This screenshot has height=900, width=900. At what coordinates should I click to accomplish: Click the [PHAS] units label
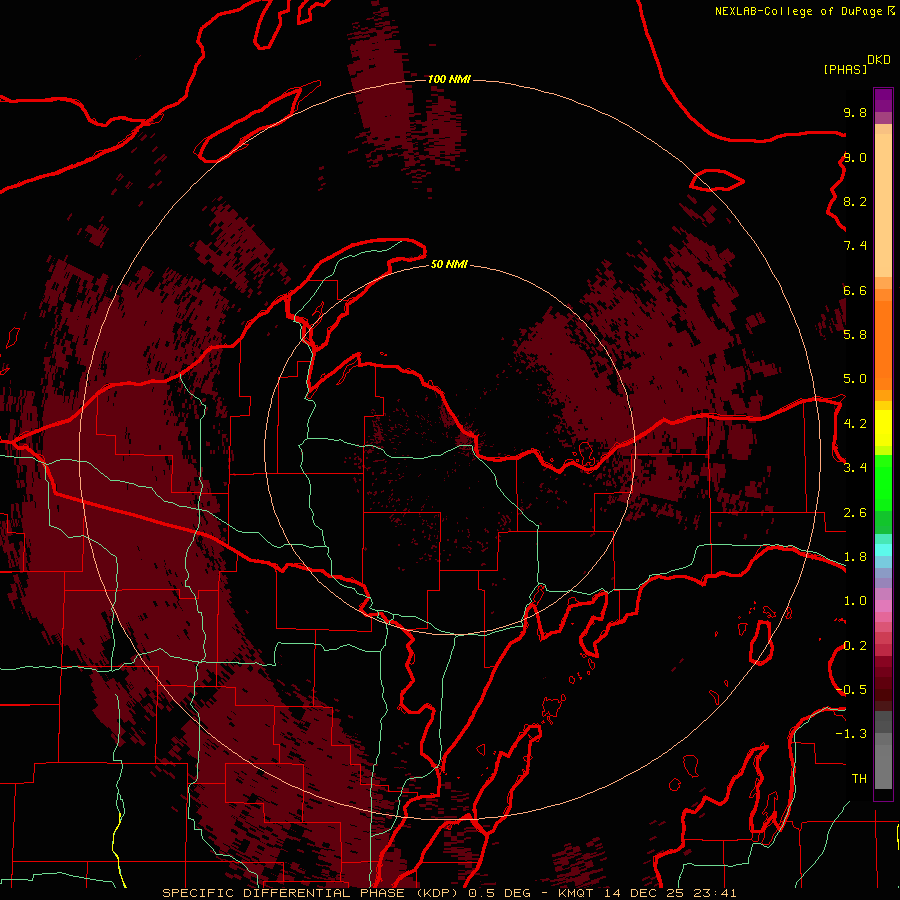[845, 69]
